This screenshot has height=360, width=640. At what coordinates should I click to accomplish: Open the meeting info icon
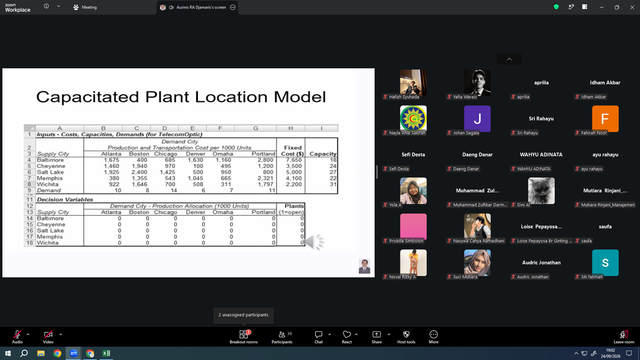pyautogui.click(x=46, y=7)
